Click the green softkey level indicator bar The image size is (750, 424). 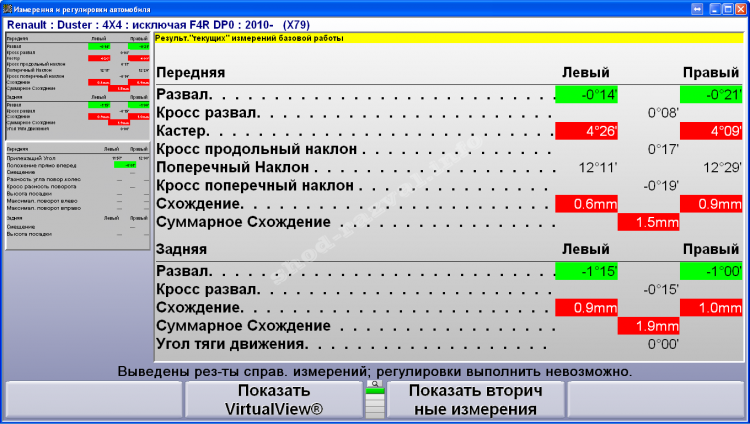pos(375,391)
